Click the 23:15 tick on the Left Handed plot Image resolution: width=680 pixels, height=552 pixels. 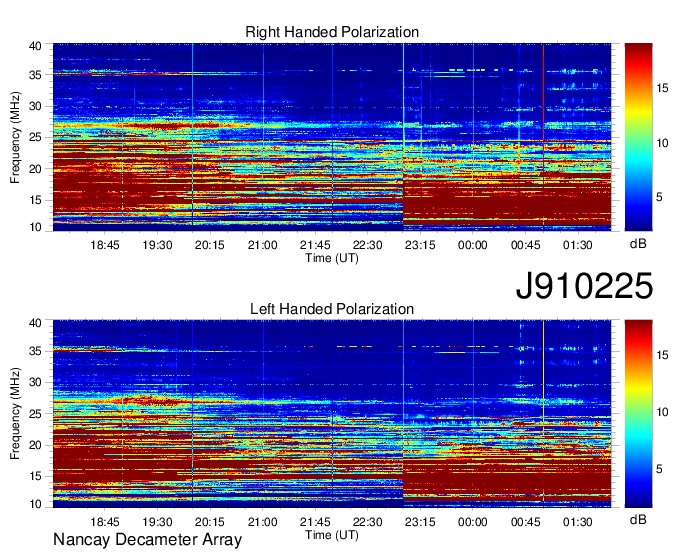pos(420,522)
